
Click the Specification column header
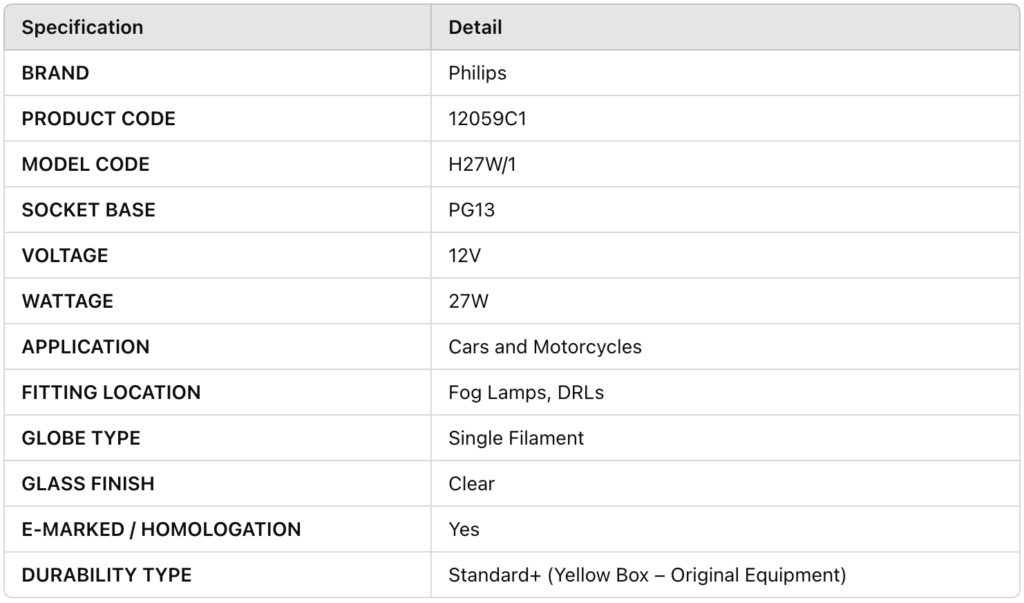pos(82,27)
